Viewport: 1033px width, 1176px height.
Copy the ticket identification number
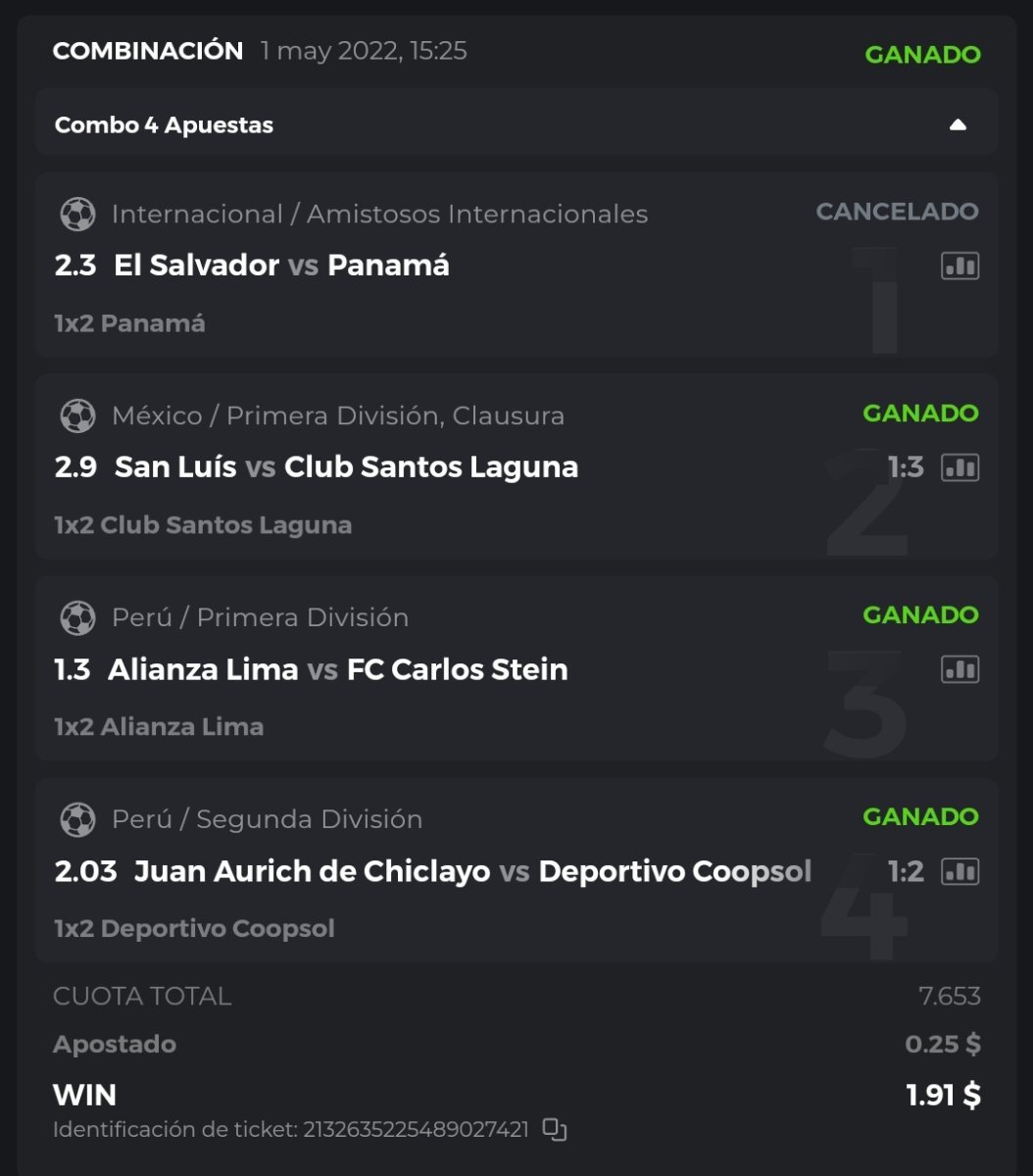tap(555, 1130)
